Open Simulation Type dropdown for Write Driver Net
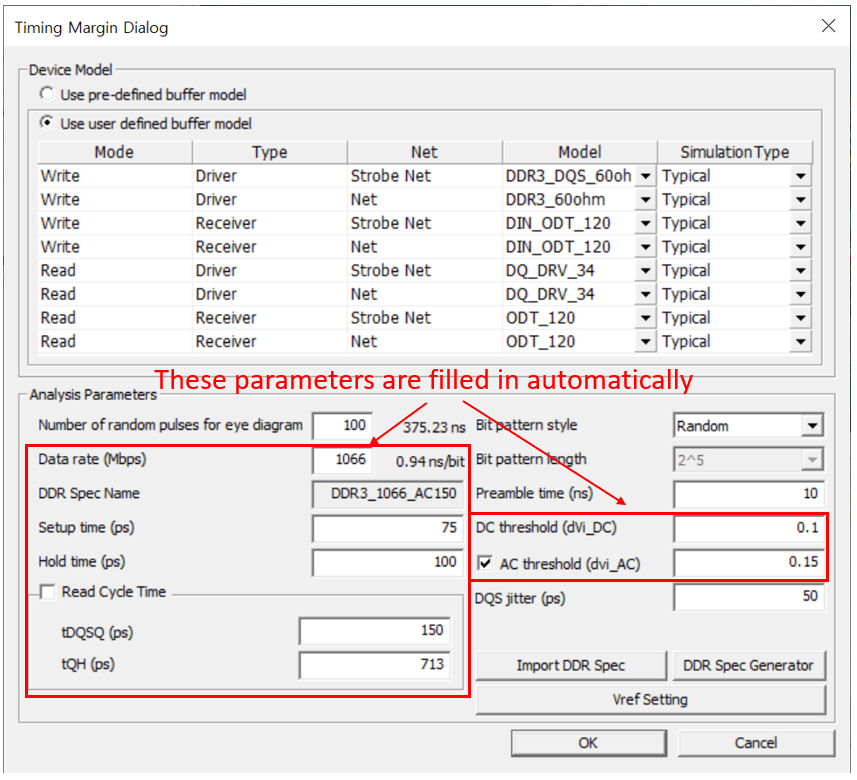Viewport: 857px width, 780px height. [x=800, y=200]
